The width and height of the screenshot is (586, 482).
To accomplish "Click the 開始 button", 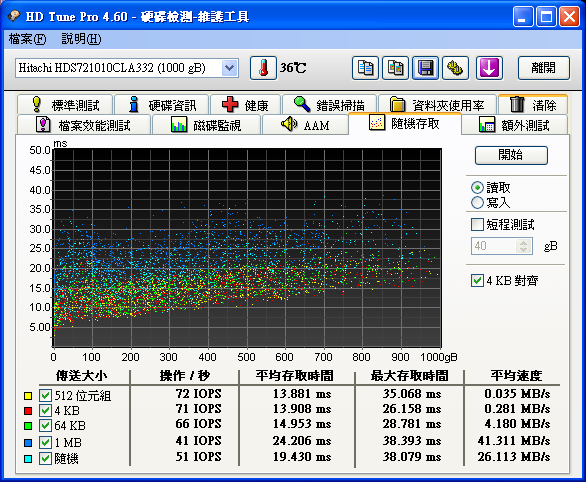I will 511,155.
